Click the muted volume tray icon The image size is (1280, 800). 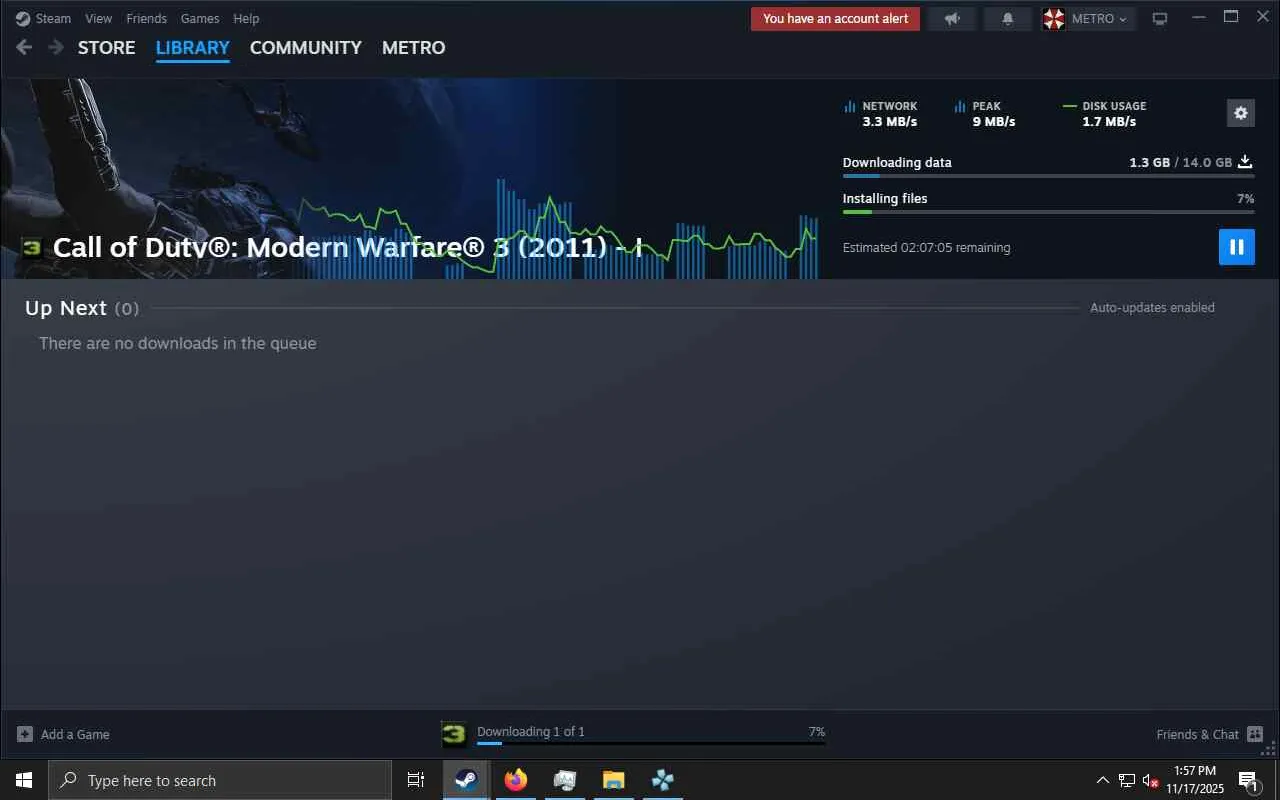(x=1150, y=780)
